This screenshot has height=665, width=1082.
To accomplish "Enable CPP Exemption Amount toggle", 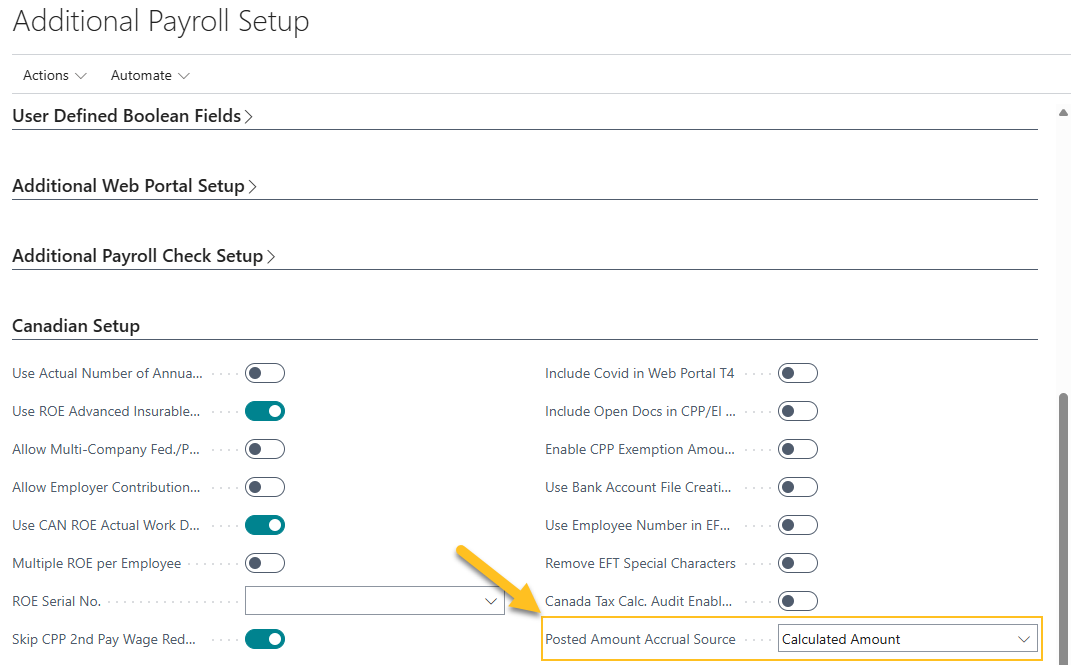I will [x=797, y=448].
